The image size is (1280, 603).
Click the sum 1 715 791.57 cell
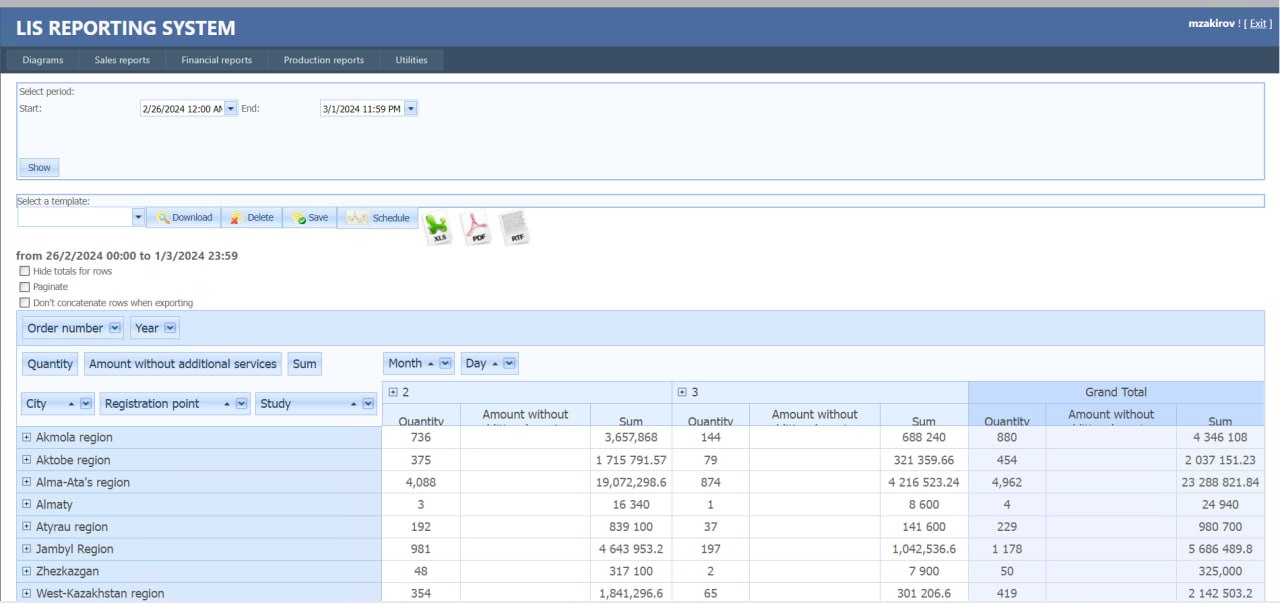[633, 460]
